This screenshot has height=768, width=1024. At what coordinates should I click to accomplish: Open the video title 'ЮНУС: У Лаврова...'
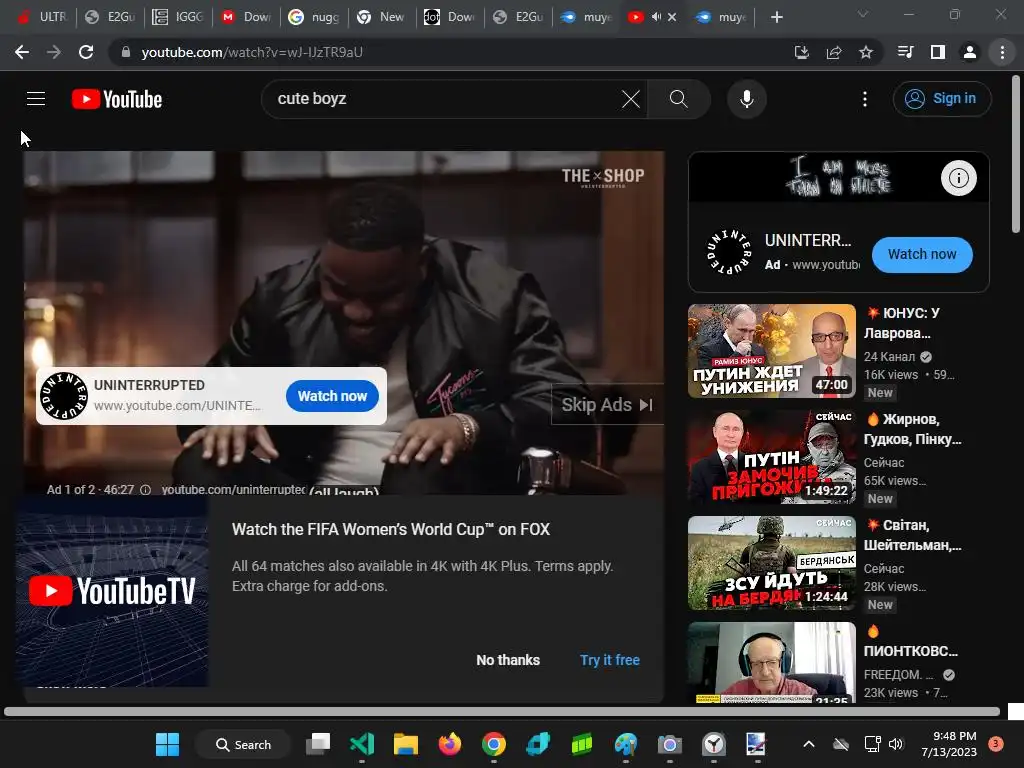pyautogui.click(x=902, y=323)
